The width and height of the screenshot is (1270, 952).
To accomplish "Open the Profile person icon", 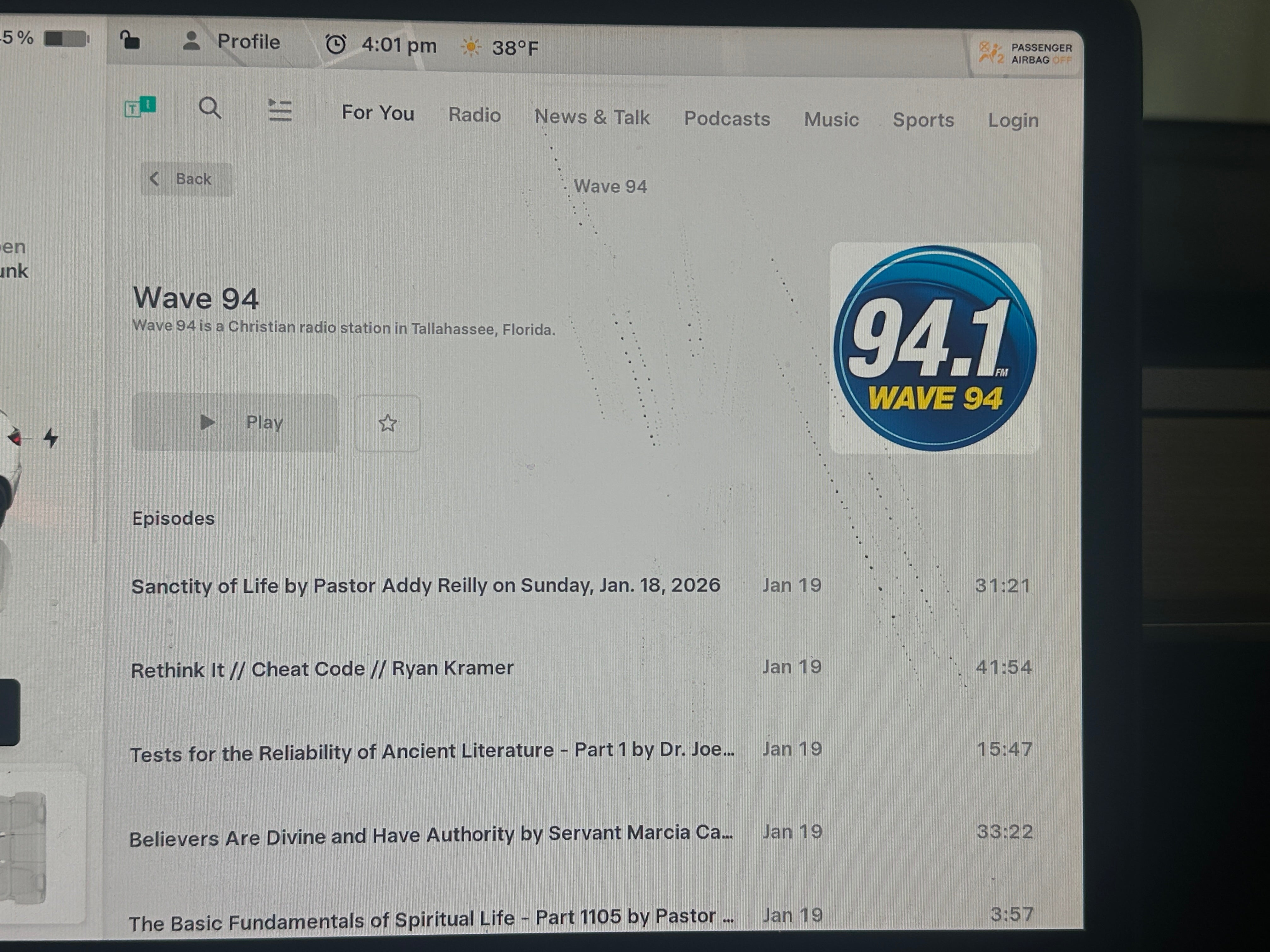I will pos(191,41).
